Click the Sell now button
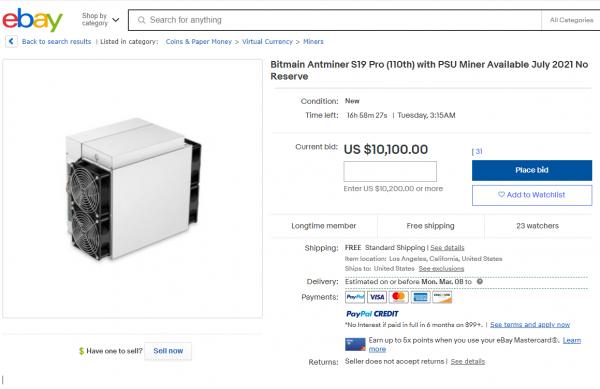 click(x=168, y=351)
